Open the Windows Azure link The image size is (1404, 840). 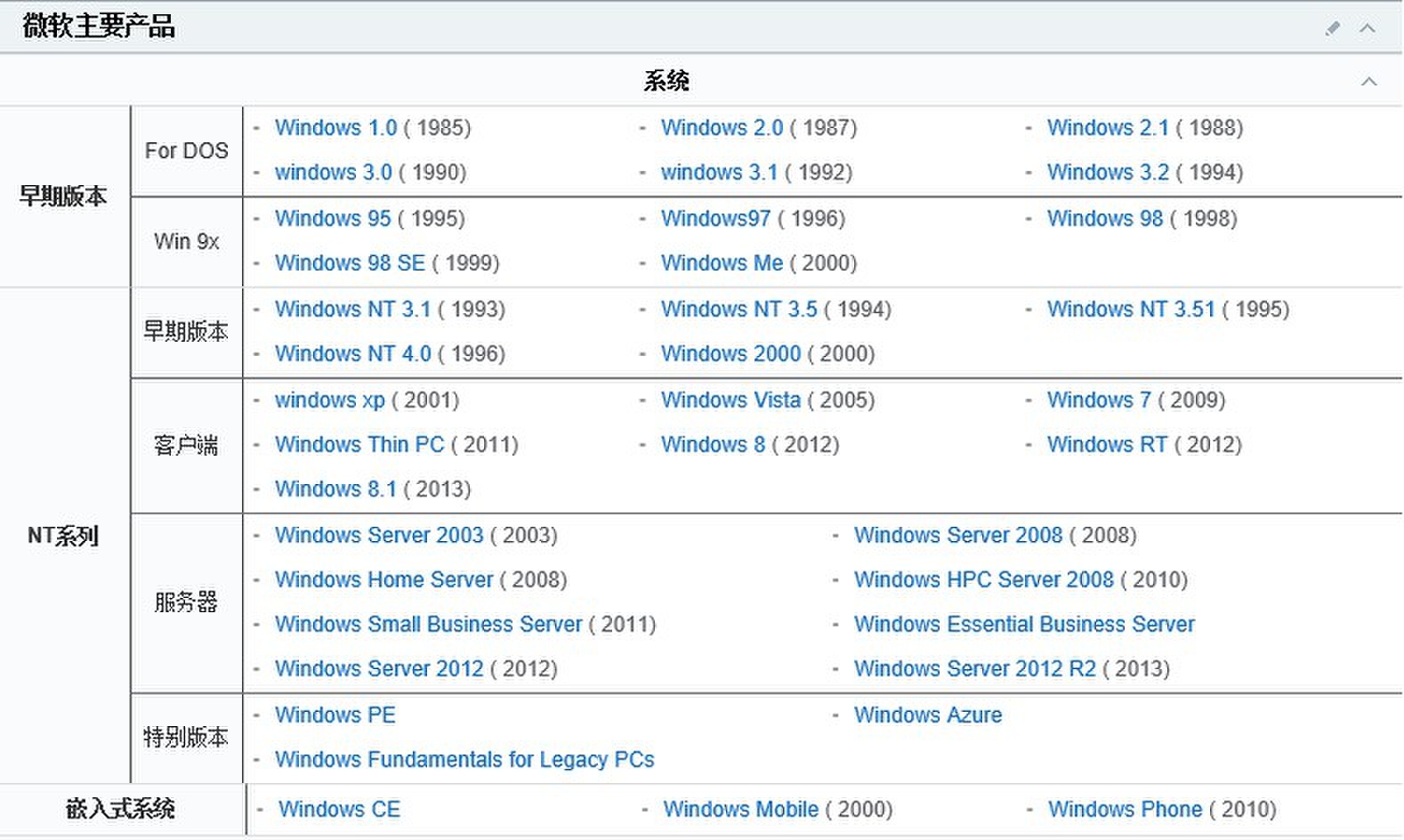[928, 715]
